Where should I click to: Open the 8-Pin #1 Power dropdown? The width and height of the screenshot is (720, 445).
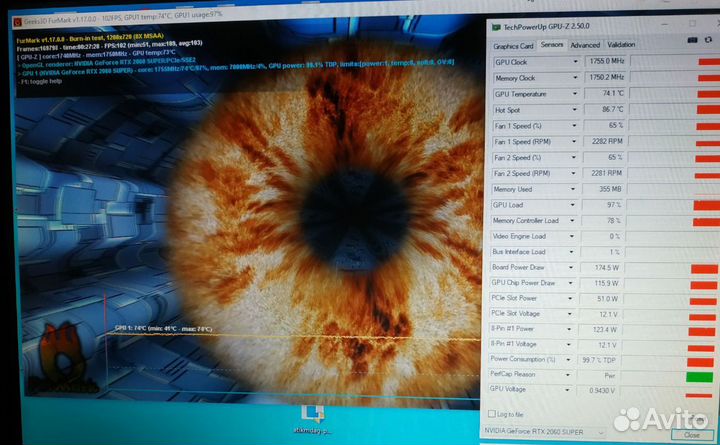click(569, 329)
